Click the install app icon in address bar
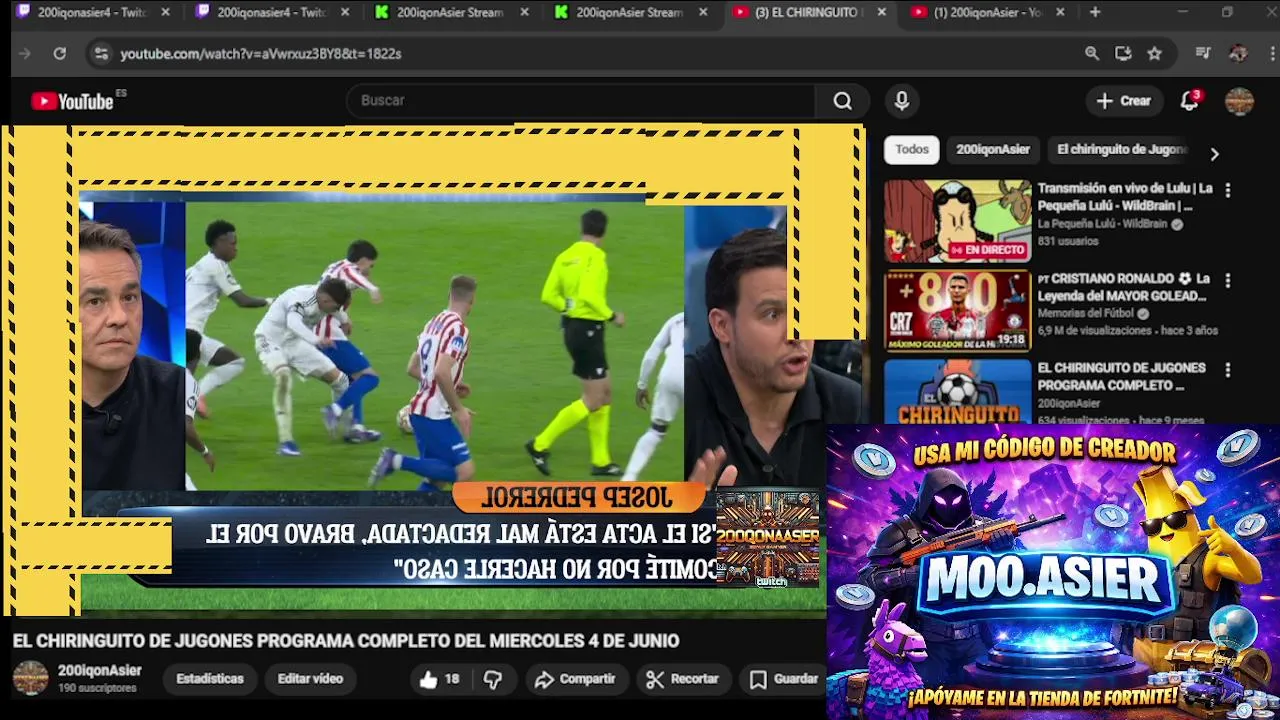The image size is (1280, 720). pyautogui.click(x=1123, y=54)
